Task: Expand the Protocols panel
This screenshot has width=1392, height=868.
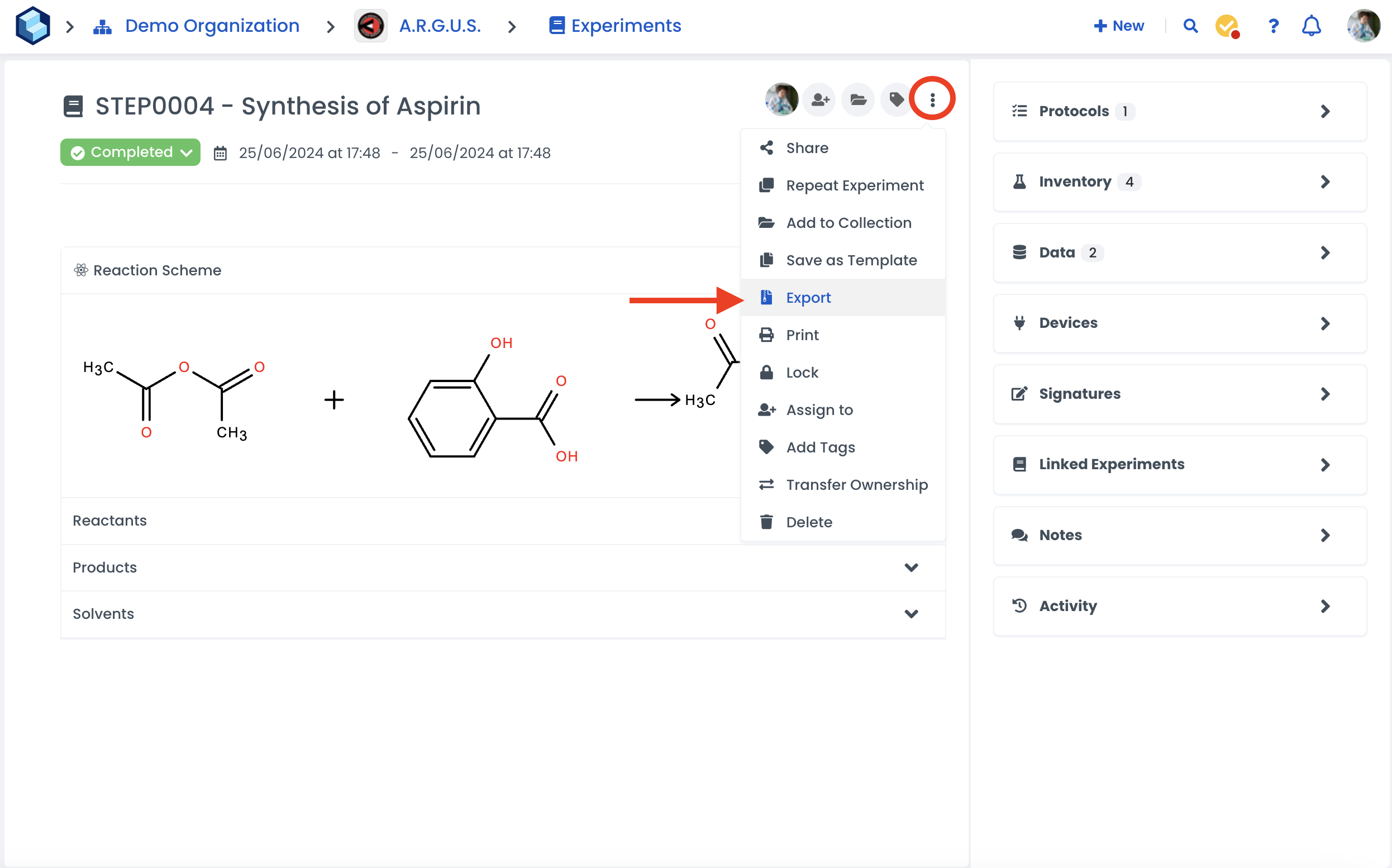Action: [x=1179, y=111]
